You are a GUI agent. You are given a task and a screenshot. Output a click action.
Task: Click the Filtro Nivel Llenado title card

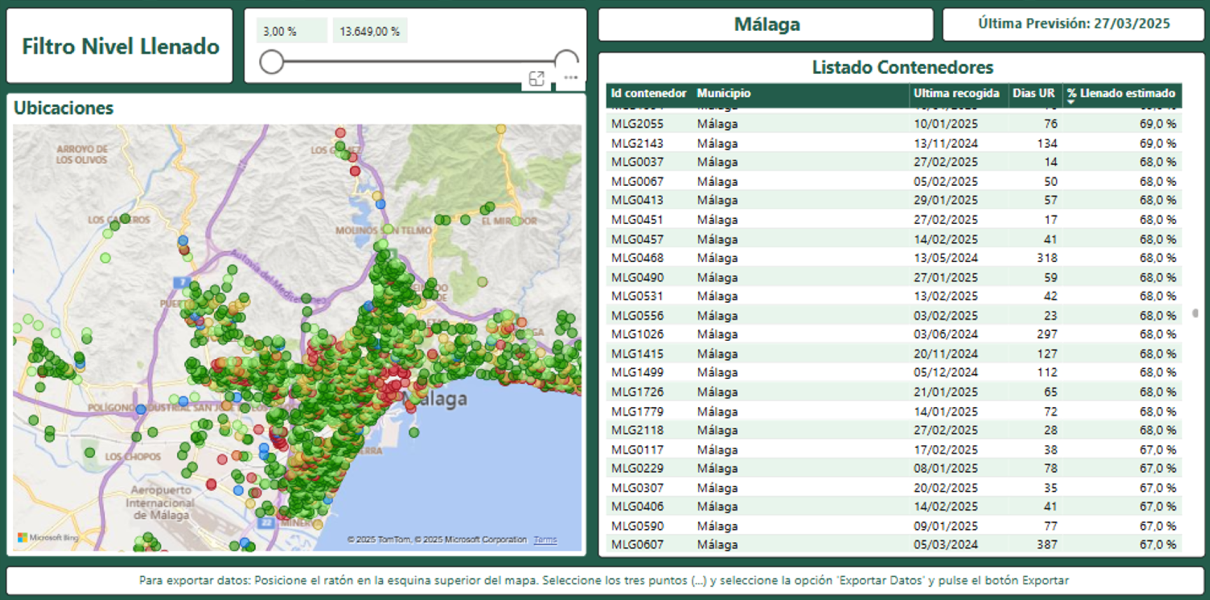click(120, 46)
